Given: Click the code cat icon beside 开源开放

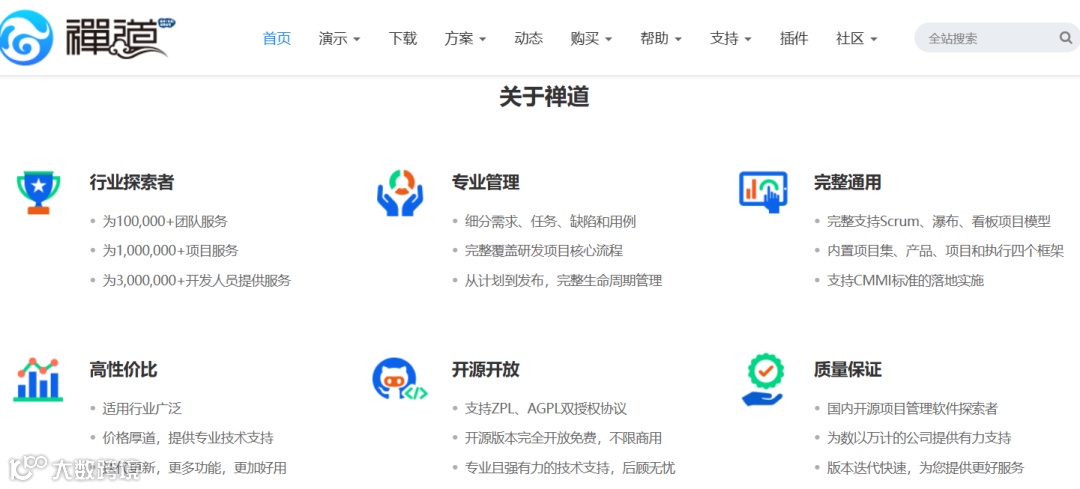Looking at the screenshot, I should 400,379.
